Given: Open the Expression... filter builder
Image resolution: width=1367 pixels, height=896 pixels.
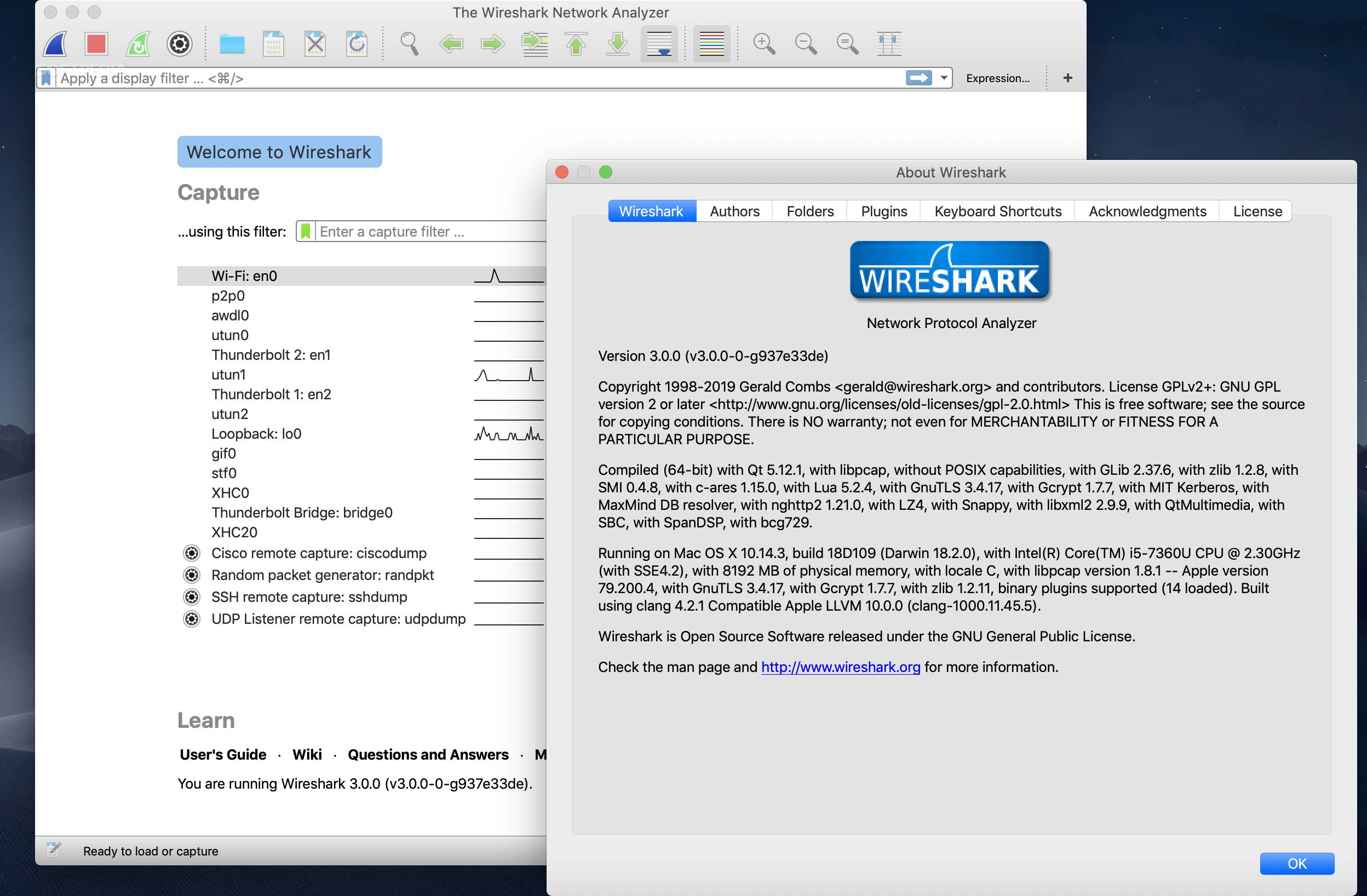Looking at the screenshot, I should (x=998, y=78).
